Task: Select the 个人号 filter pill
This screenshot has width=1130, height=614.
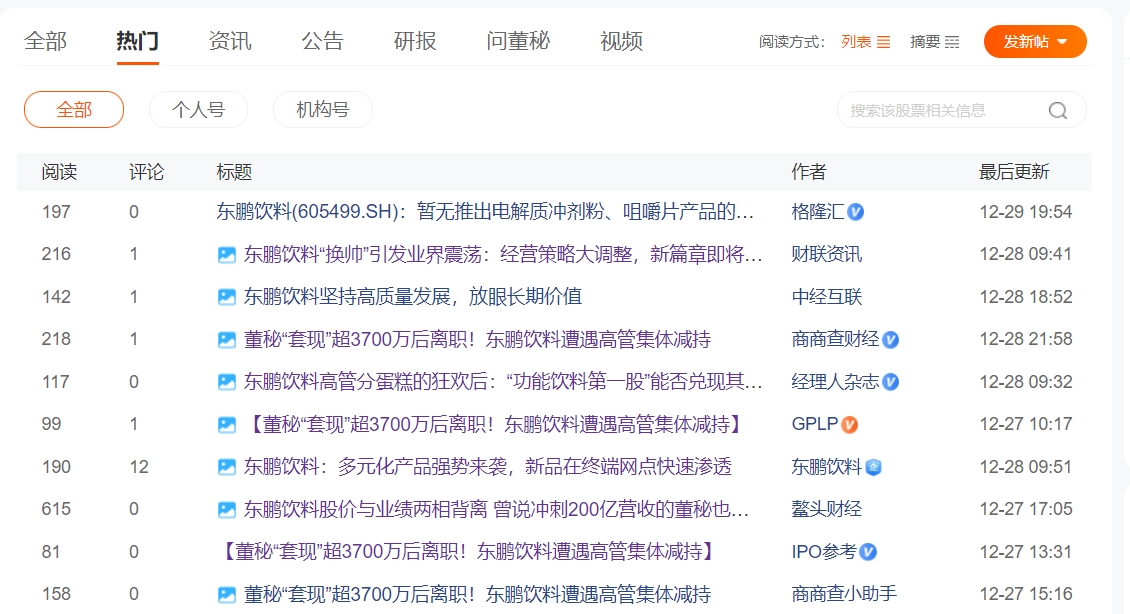Action: pyautogui.click(x=198, y=110)
